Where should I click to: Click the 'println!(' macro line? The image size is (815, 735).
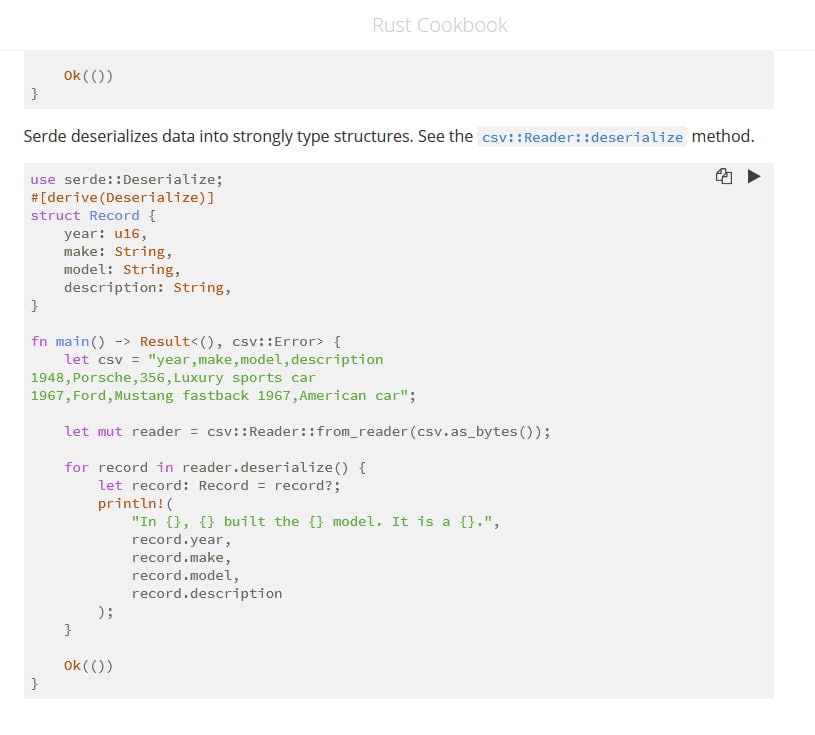(135, 504)
